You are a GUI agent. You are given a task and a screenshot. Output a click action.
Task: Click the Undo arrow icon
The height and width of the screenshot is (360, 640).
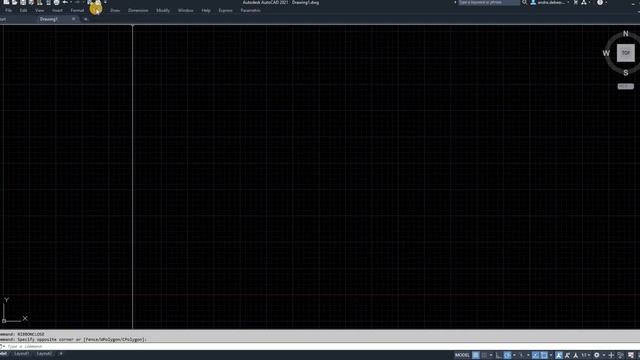[65, 2]
